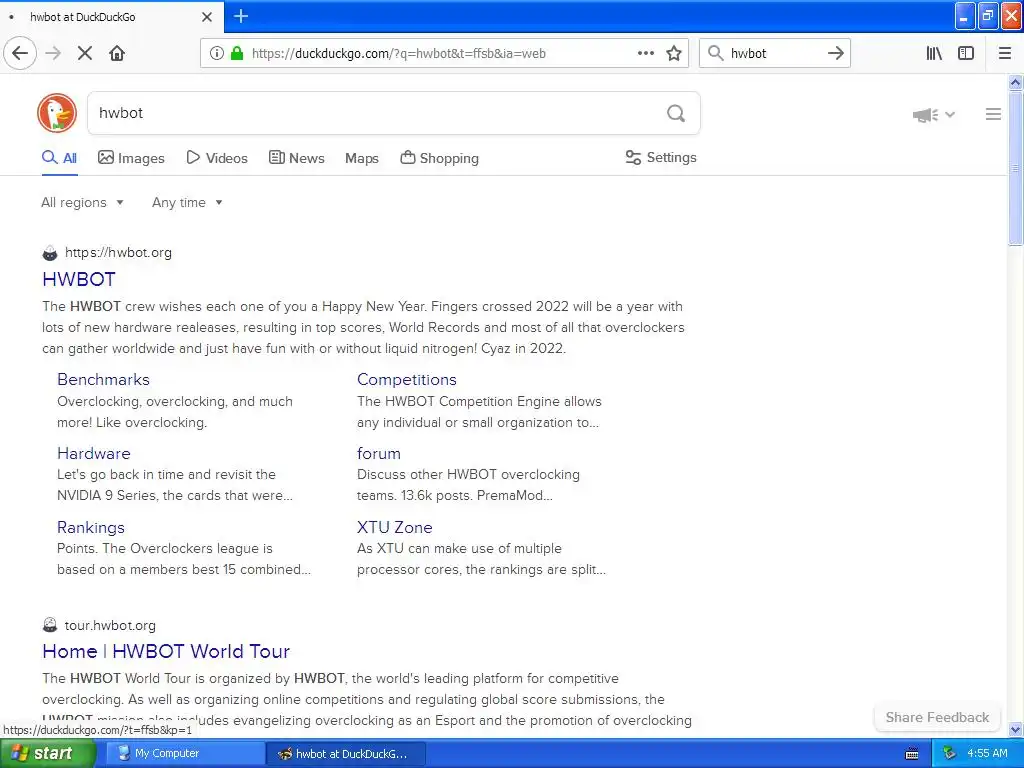Open a new tab with plus button

point(241,16)
